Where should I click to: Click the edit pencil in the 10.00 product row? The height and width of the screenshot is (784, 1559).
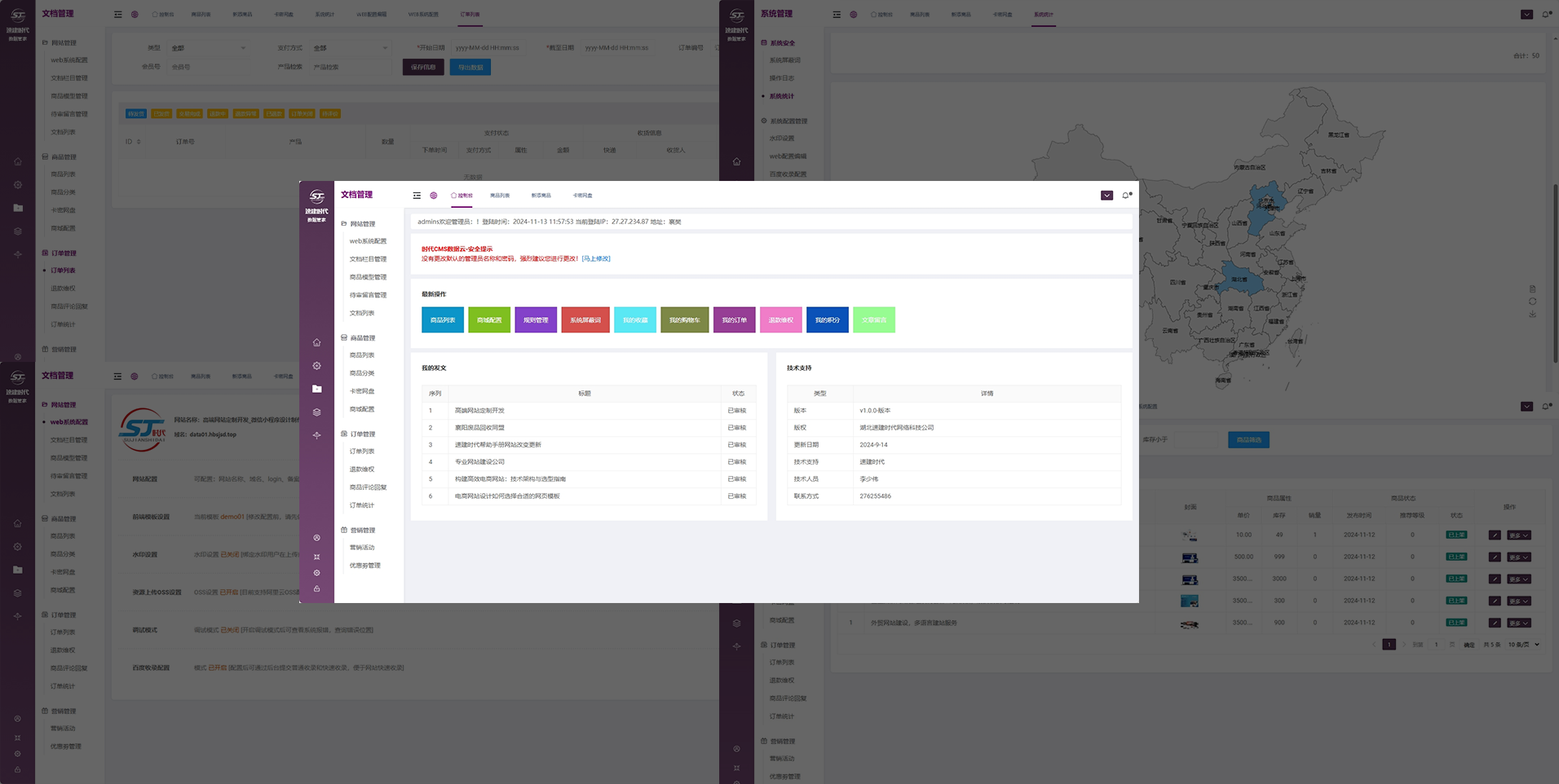pyautogui.click(x=1495, y=535)
